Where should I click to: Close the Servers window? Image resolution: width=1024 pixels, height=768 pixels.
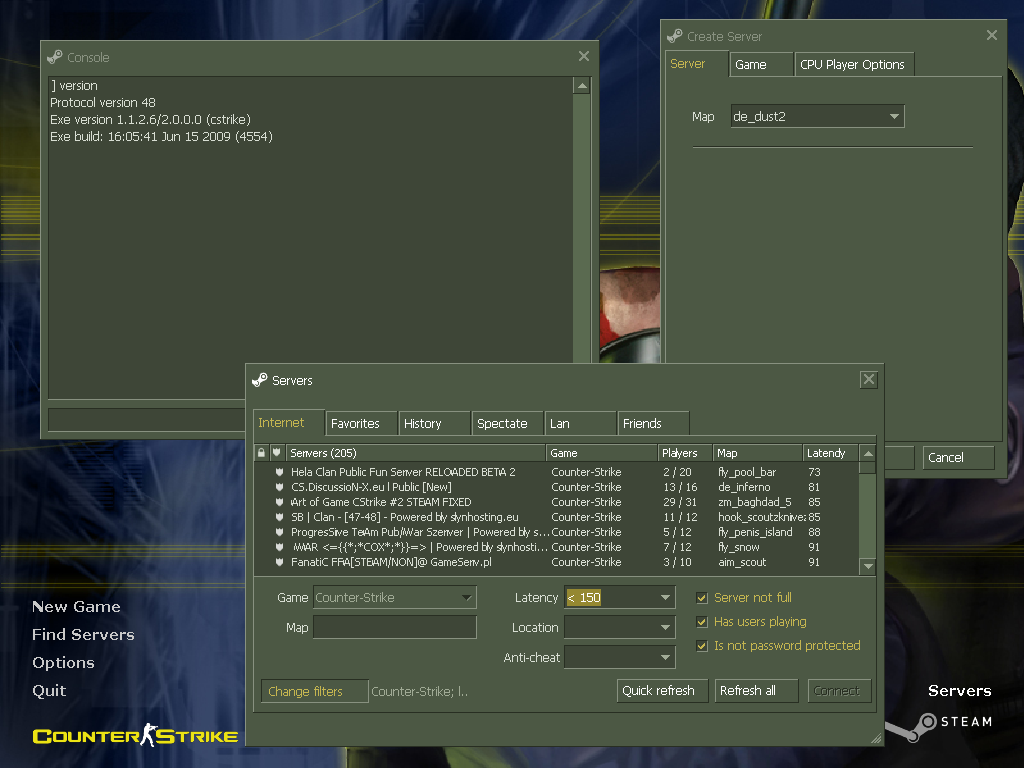point(869,379)
